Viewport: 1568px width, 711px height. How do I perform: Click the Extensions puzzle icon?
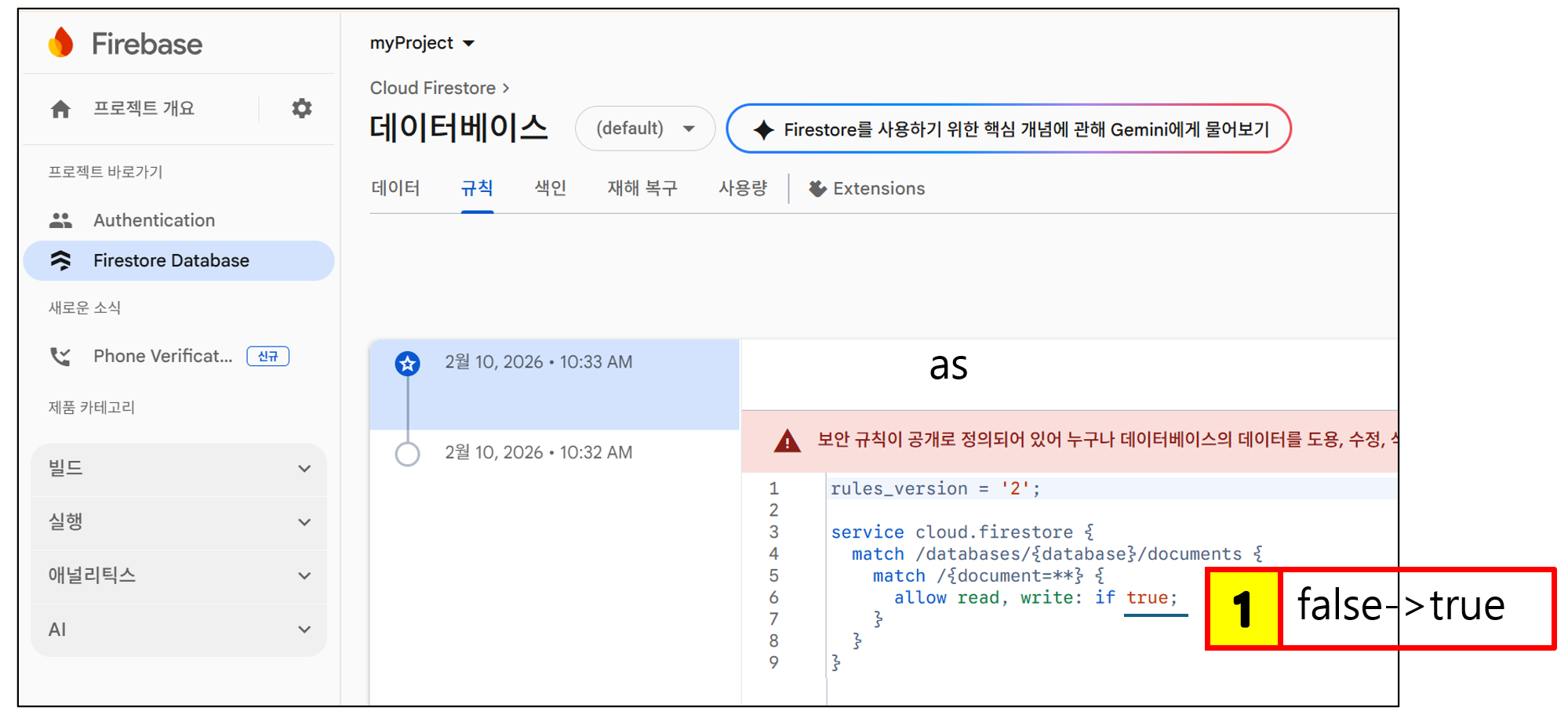pos(817,188)
